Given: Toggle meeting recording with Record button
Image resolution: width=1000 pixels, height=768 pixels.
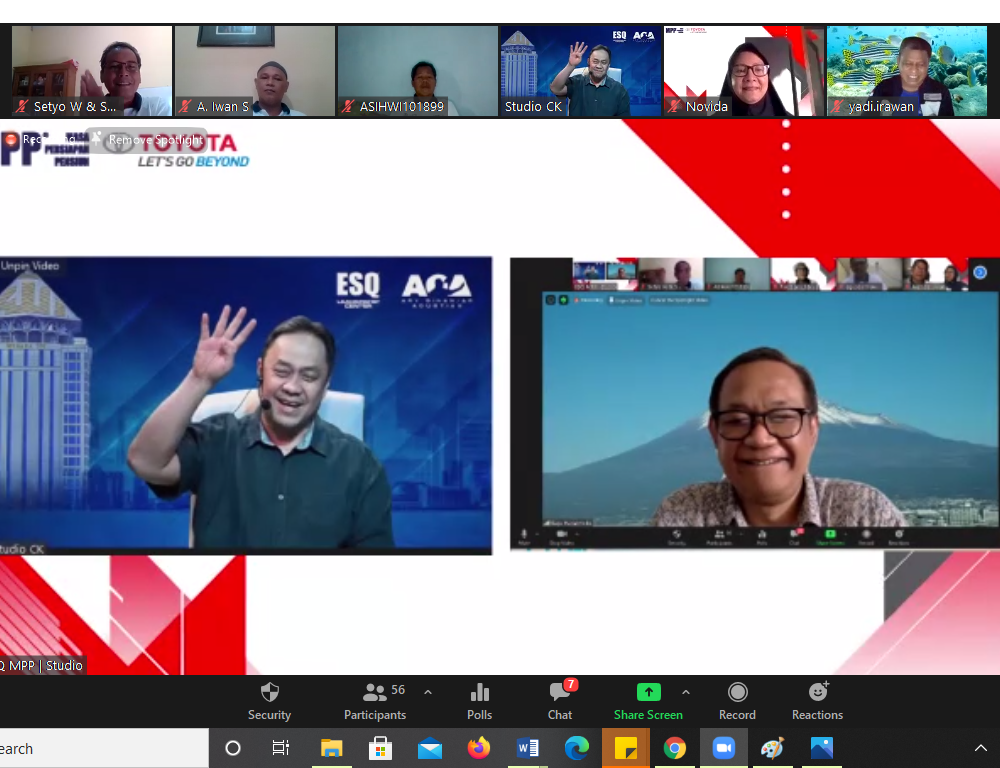Looking at the screenshot, I should click(737, 701).
